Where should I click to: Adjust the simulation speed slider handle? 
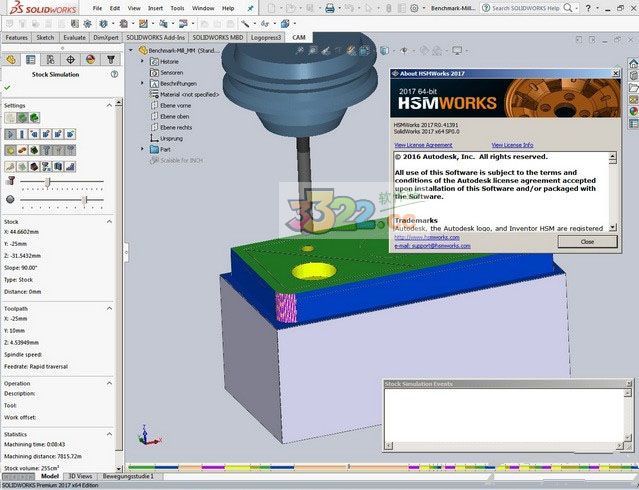pyautogui.click(x=47, y=182)
